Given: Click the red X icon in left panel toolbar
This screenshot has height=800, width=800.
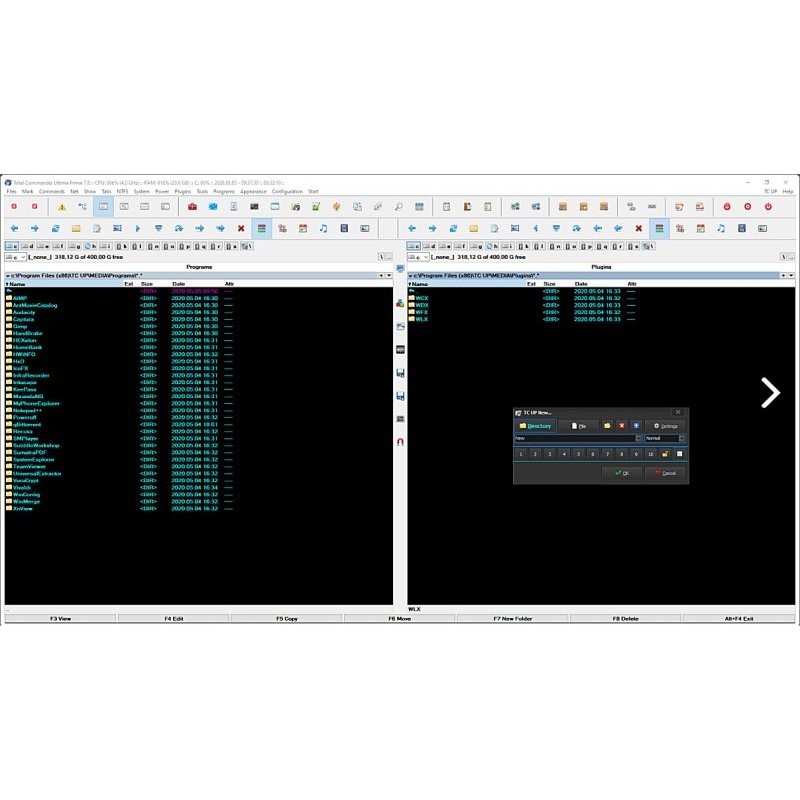Looking at the screenshot, I should coord(241,228).
